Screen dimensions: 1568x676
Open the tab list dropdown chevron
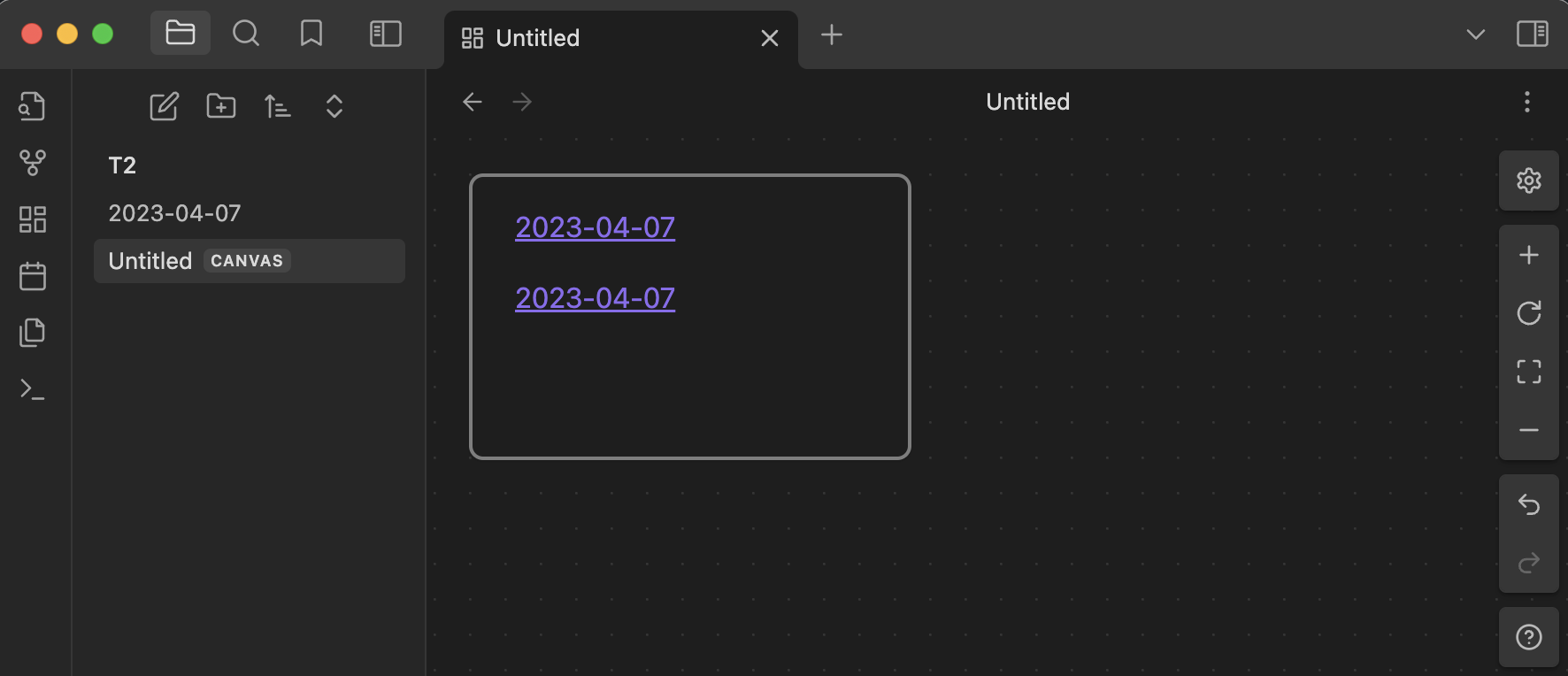point(1475,35)
